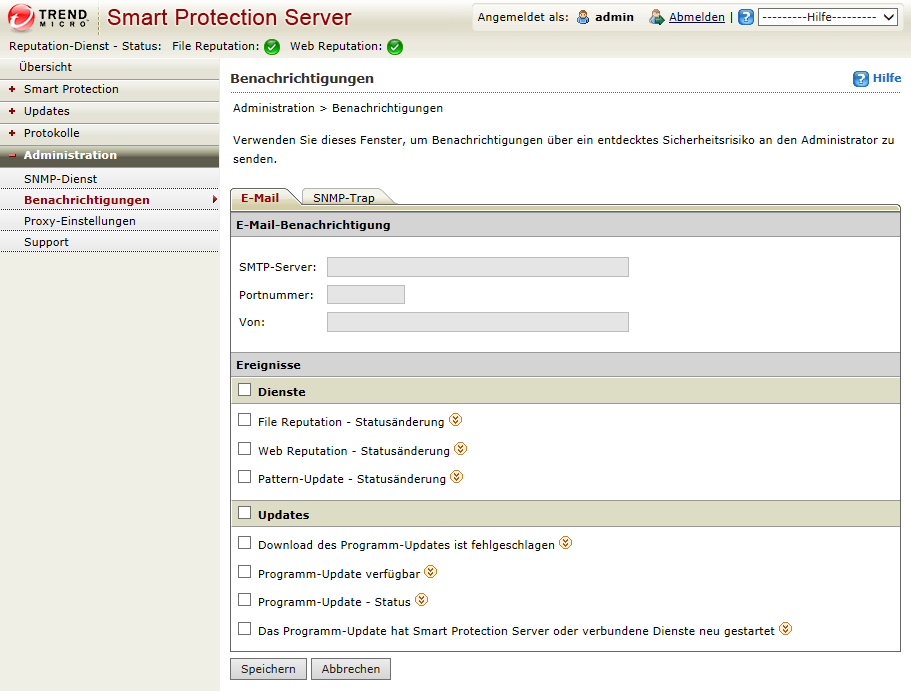This screenshot has height=691, width=911.
Task: Click the Abmelden link
Action: tap(696, 17)
